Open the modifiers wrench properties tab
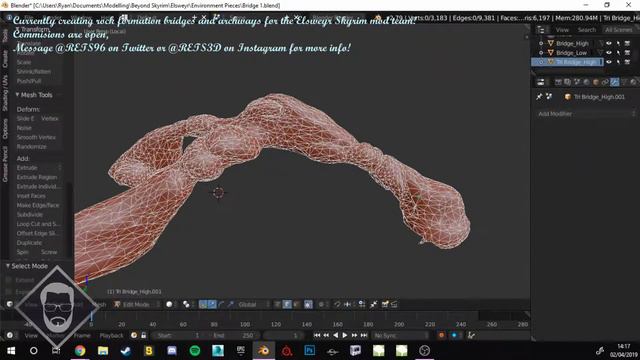Screen dimensions: 640x360 pyautogui.click(x=614, y=82)
